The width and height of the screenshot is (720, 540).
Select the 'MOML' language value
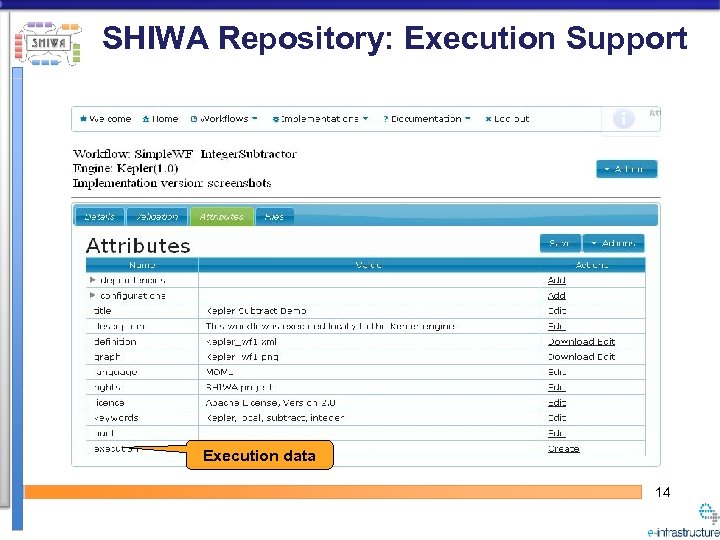point(219,372)
